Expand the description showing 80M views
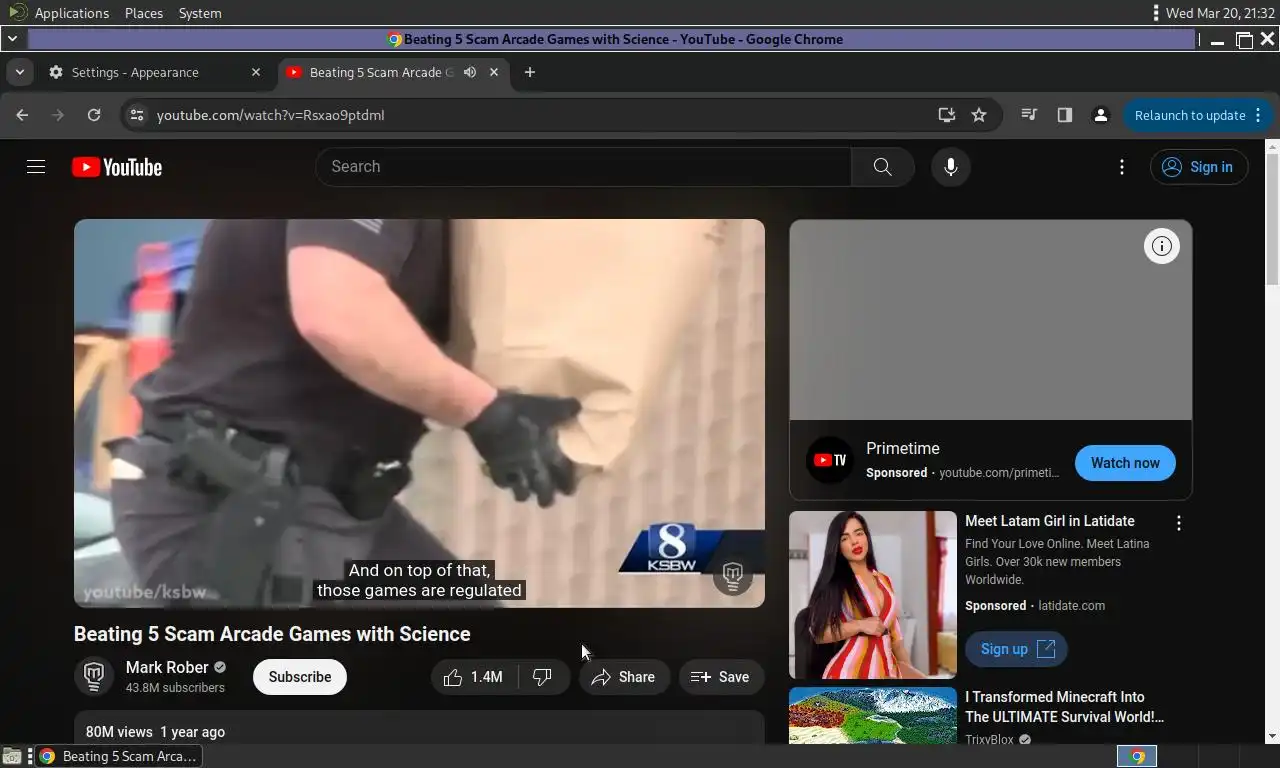The width and height of the screenshot is (1280, 768). coord(419,731)
